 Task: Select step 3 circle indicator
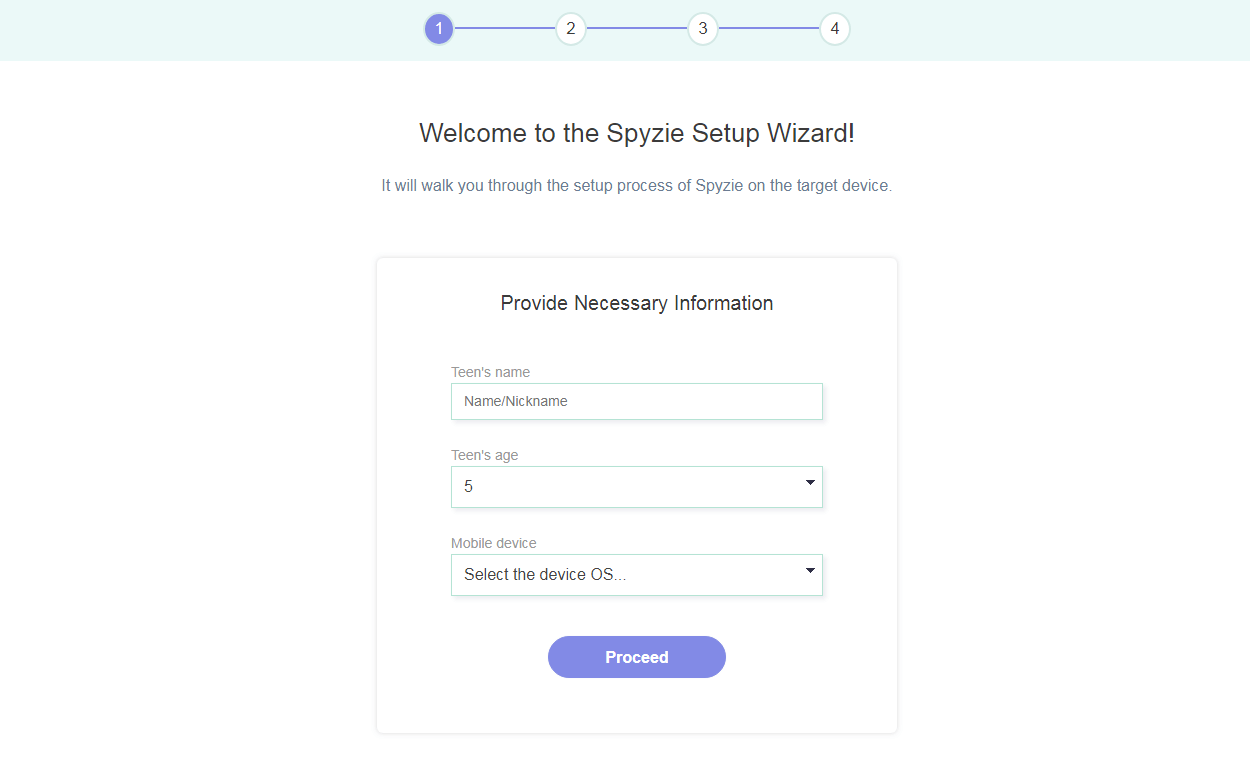703,29
